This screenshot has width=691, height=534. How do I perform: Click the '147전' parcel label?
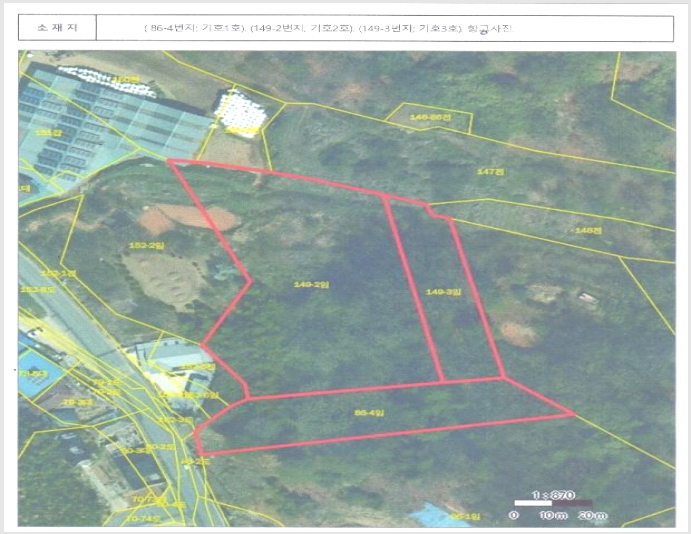pyautogui.click(x=490, y=171)
